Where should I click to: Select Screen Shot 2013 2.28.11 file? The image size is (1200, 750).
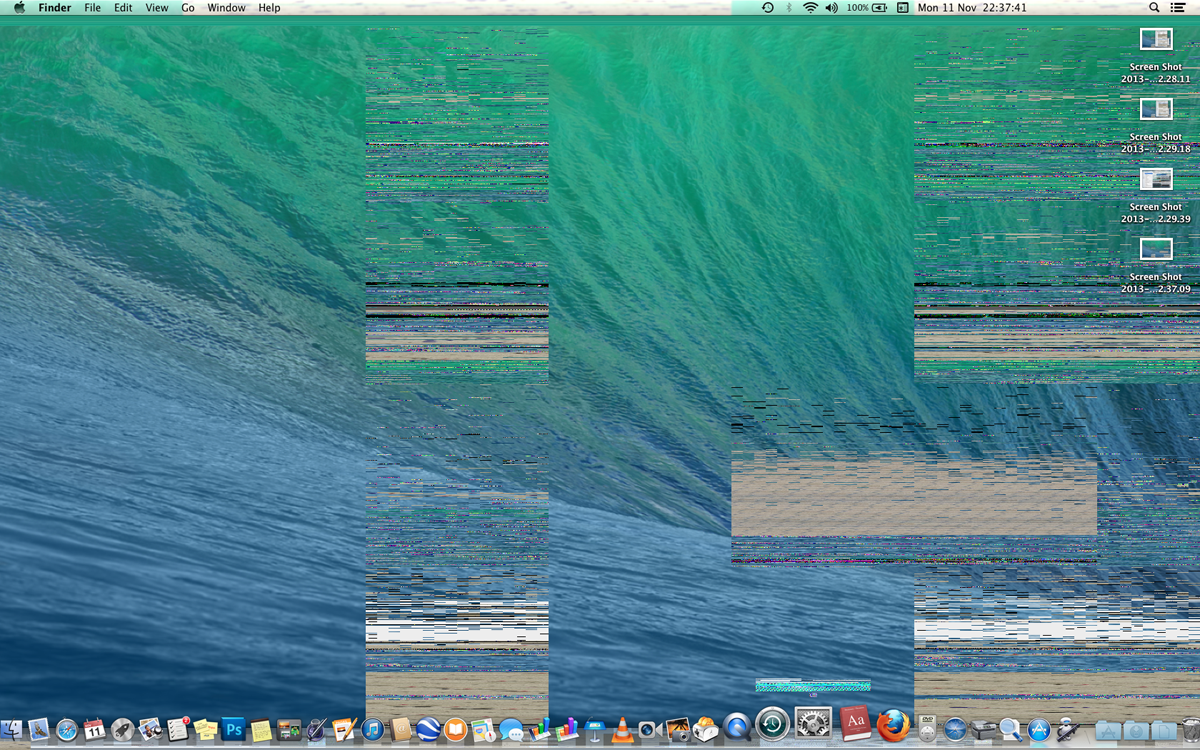click(1156, 40)
